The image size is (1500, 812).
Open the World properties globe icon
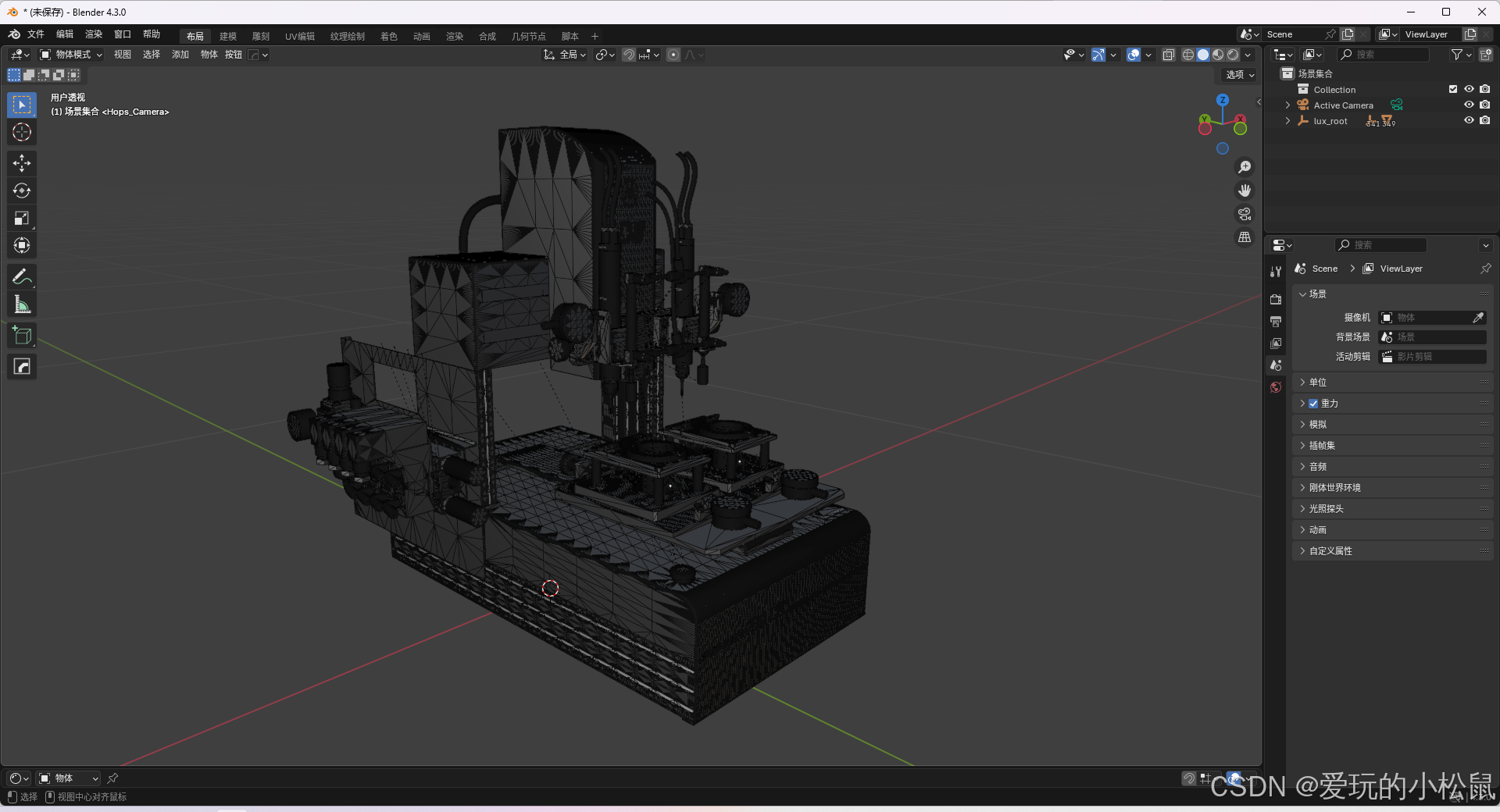pos(1276,387)
